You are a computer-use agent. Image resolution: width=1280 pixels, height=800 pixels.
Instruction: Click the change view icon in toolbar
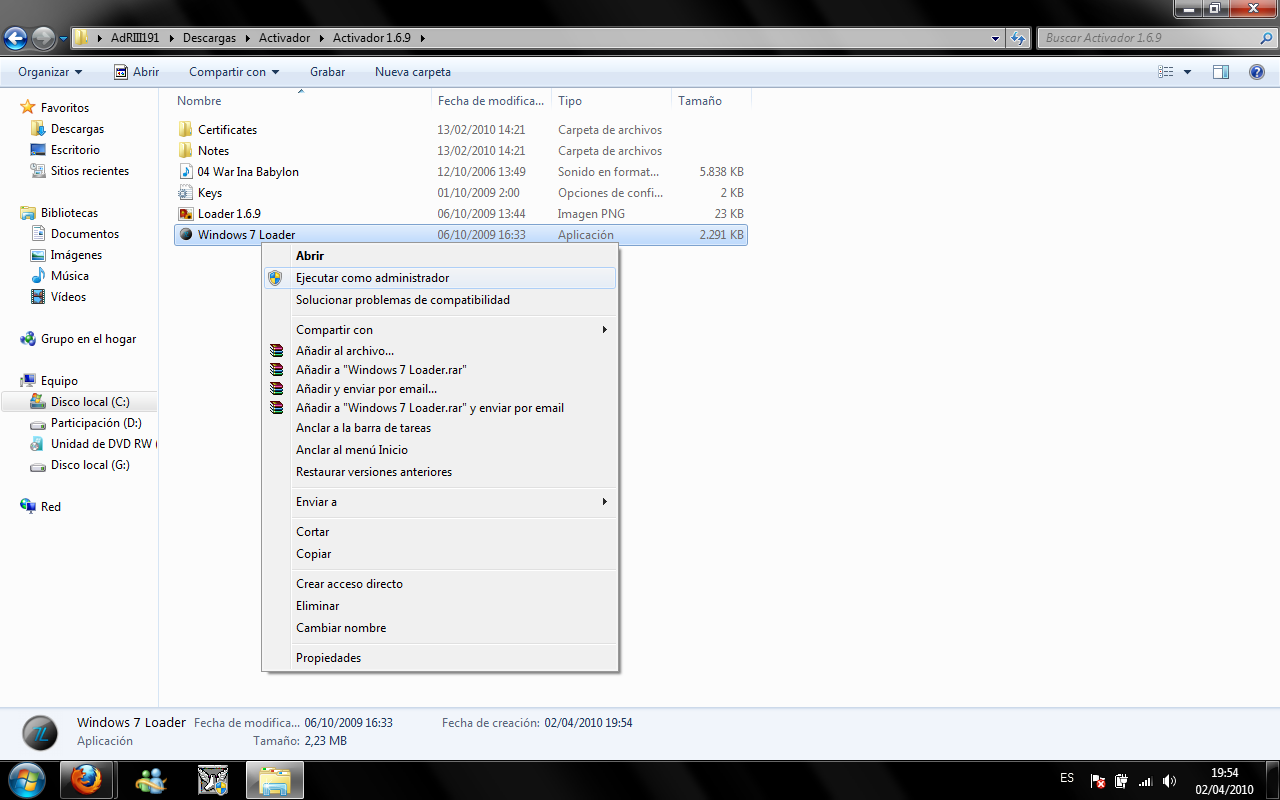point(1165,72)
